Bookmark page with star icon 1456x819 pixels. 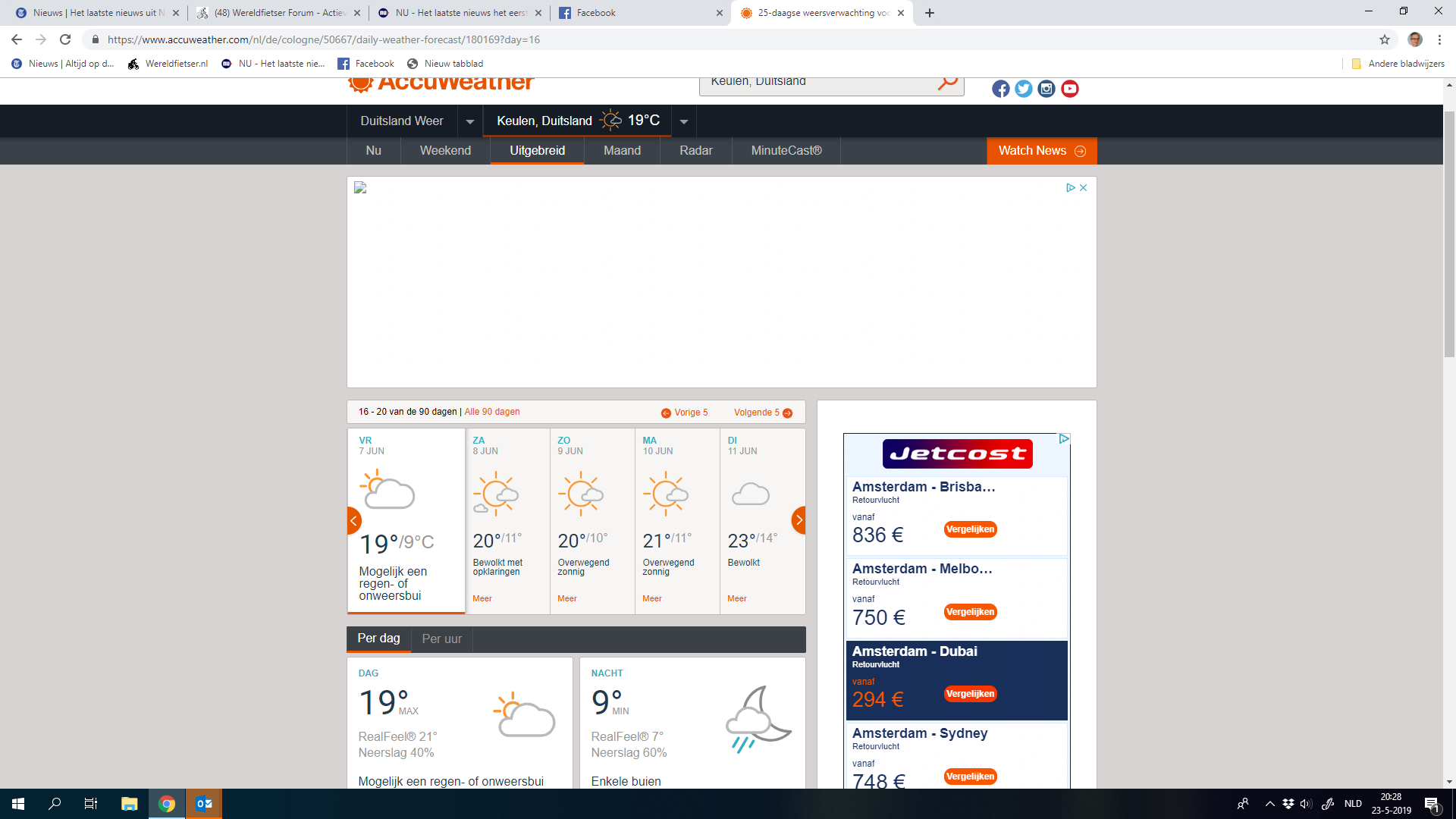click(x=1385, y=39)
